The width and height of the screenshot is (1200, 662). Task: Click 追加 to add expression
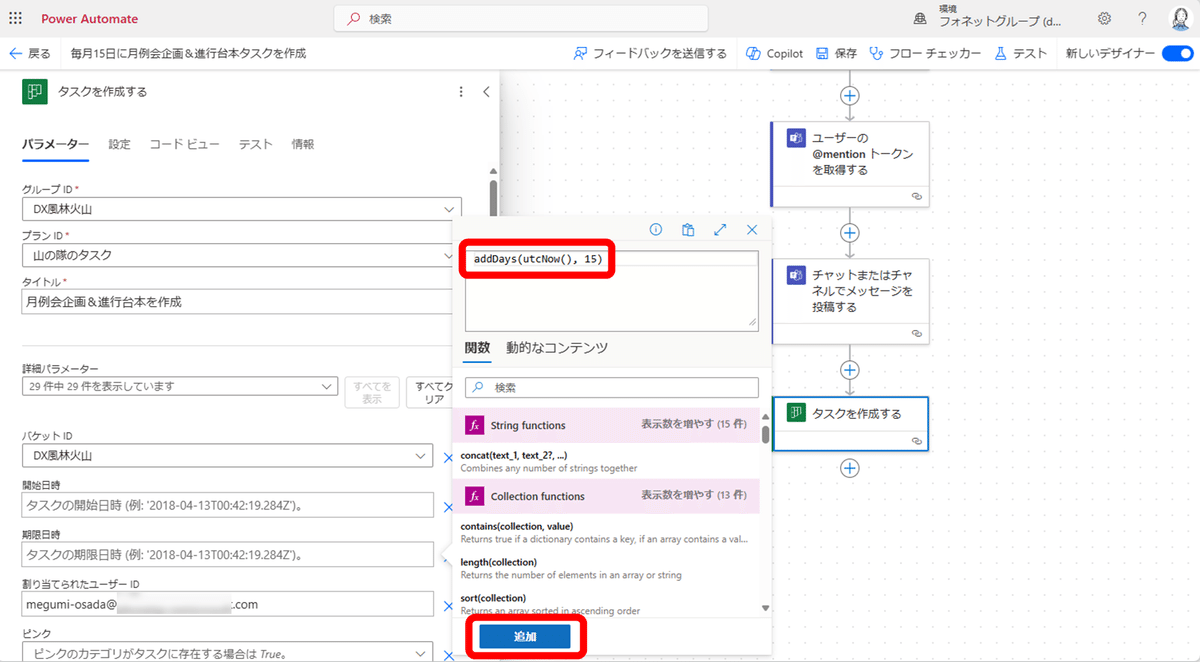(525, 637)
